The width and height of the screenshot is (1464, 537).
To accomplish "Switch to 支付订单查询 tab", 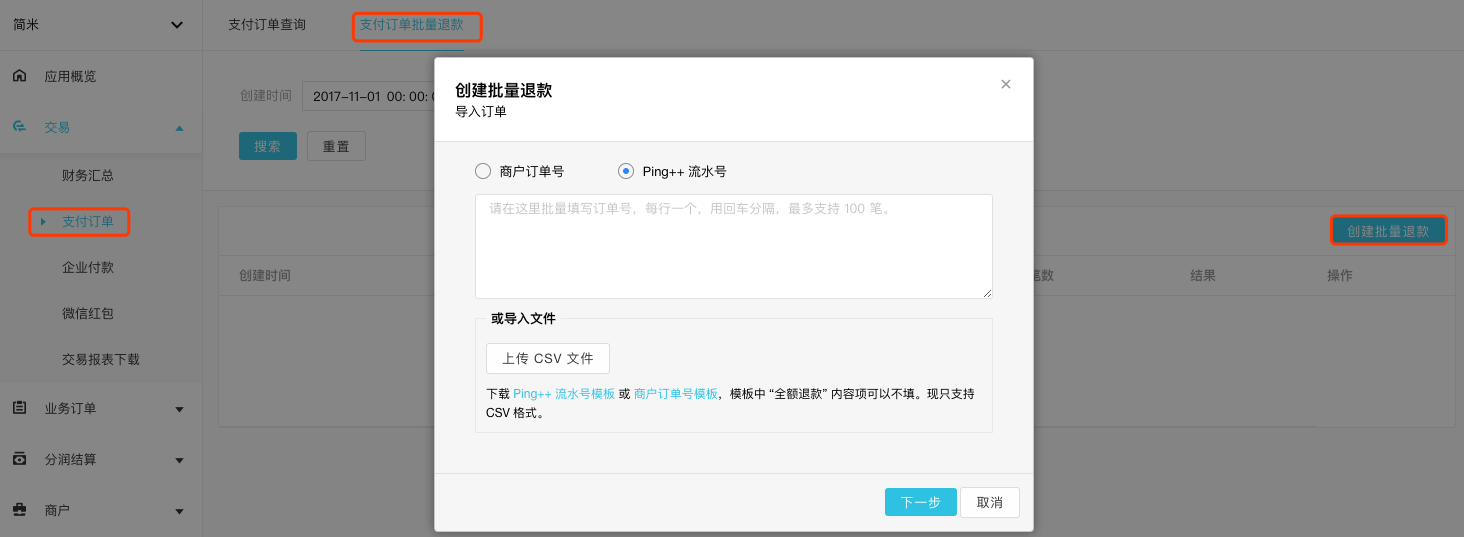I will 267,25.
